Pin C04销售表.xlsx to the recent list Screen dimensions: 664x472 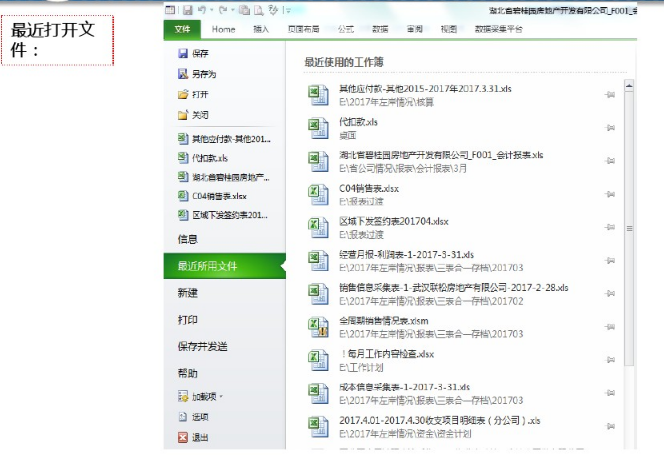pos(609,193)
